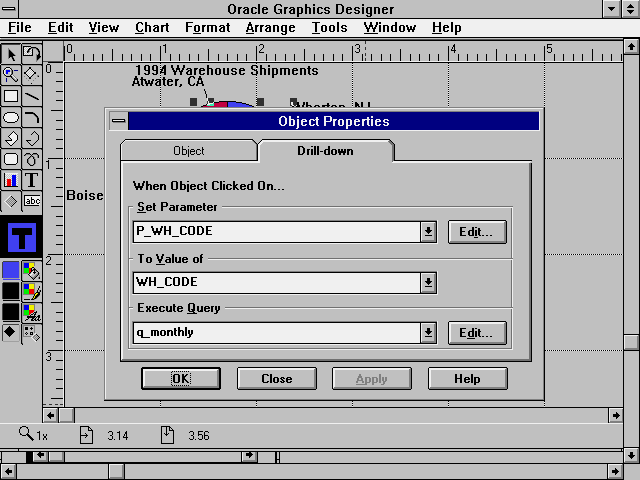
Task: Pick the rectangle drawing tool
Action: click(11, 96)
